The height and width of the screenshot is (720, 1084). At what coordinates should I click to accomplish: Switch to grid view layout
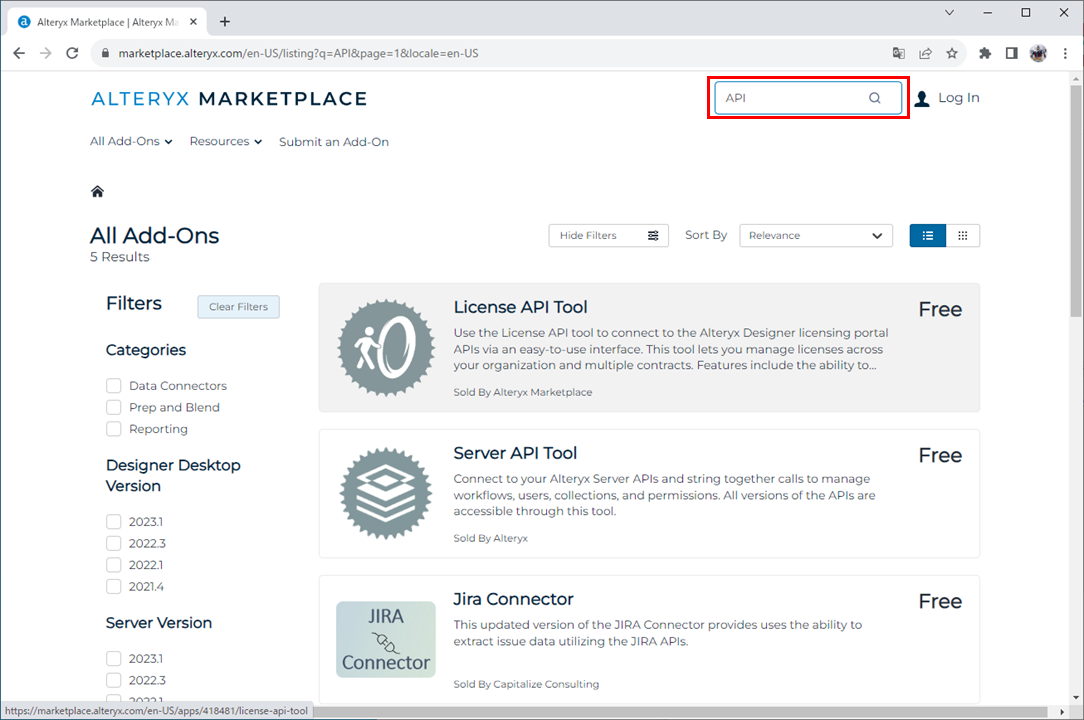coord(962,236)
